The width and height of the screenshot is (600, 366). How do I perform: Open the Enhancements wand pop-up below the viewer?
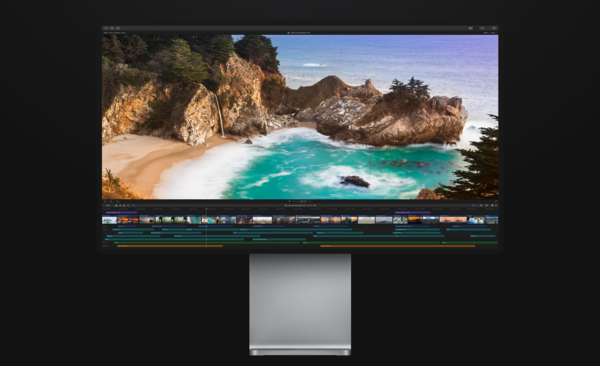[x=112, y=201]
